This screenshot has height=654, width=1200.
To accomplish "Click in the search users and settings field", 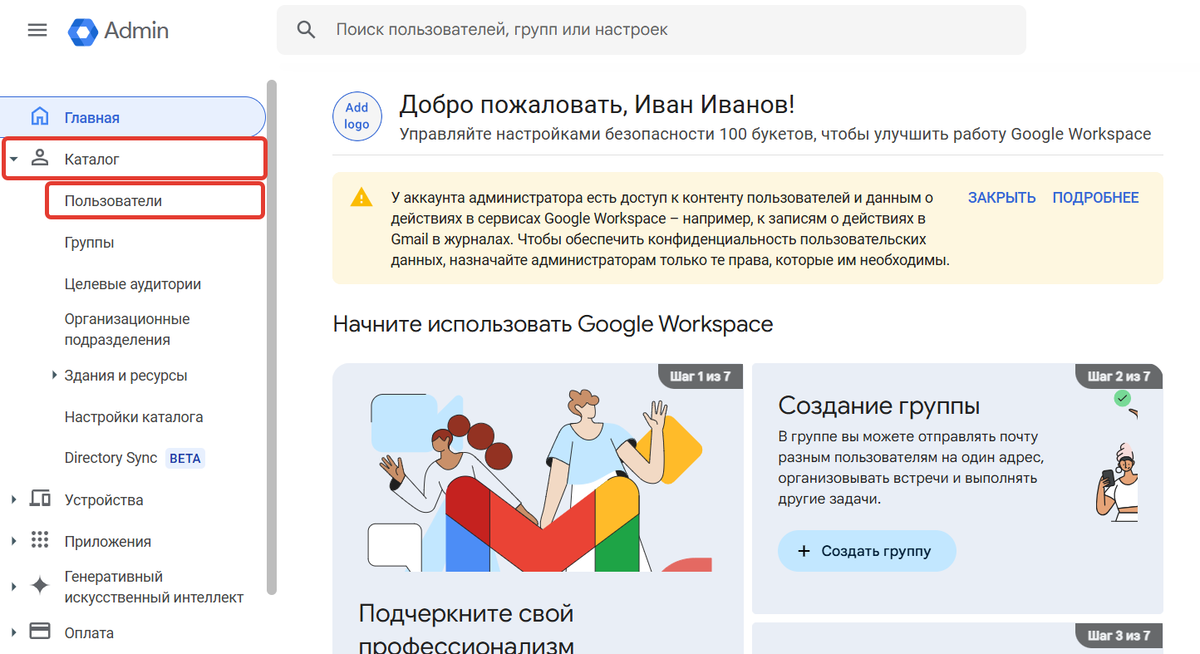I will point(651,30).
